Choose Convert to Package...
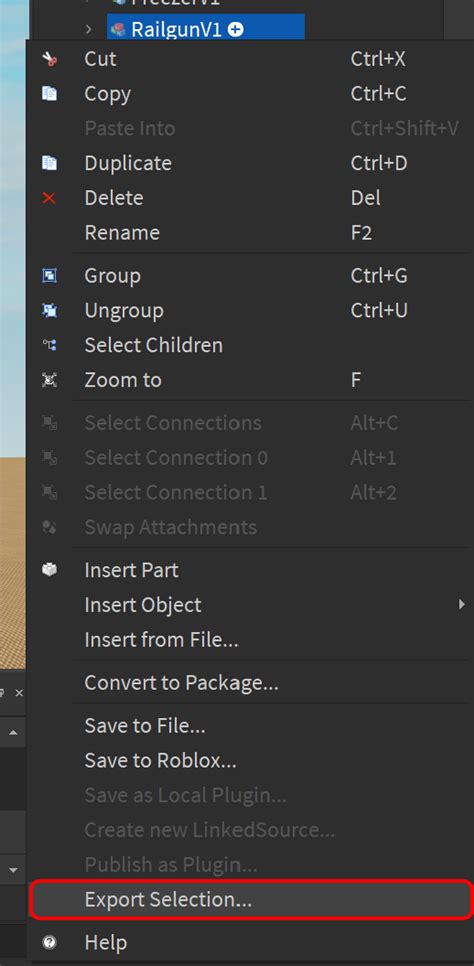This screenshot has width=474, height=966. (x=182, y=683)
